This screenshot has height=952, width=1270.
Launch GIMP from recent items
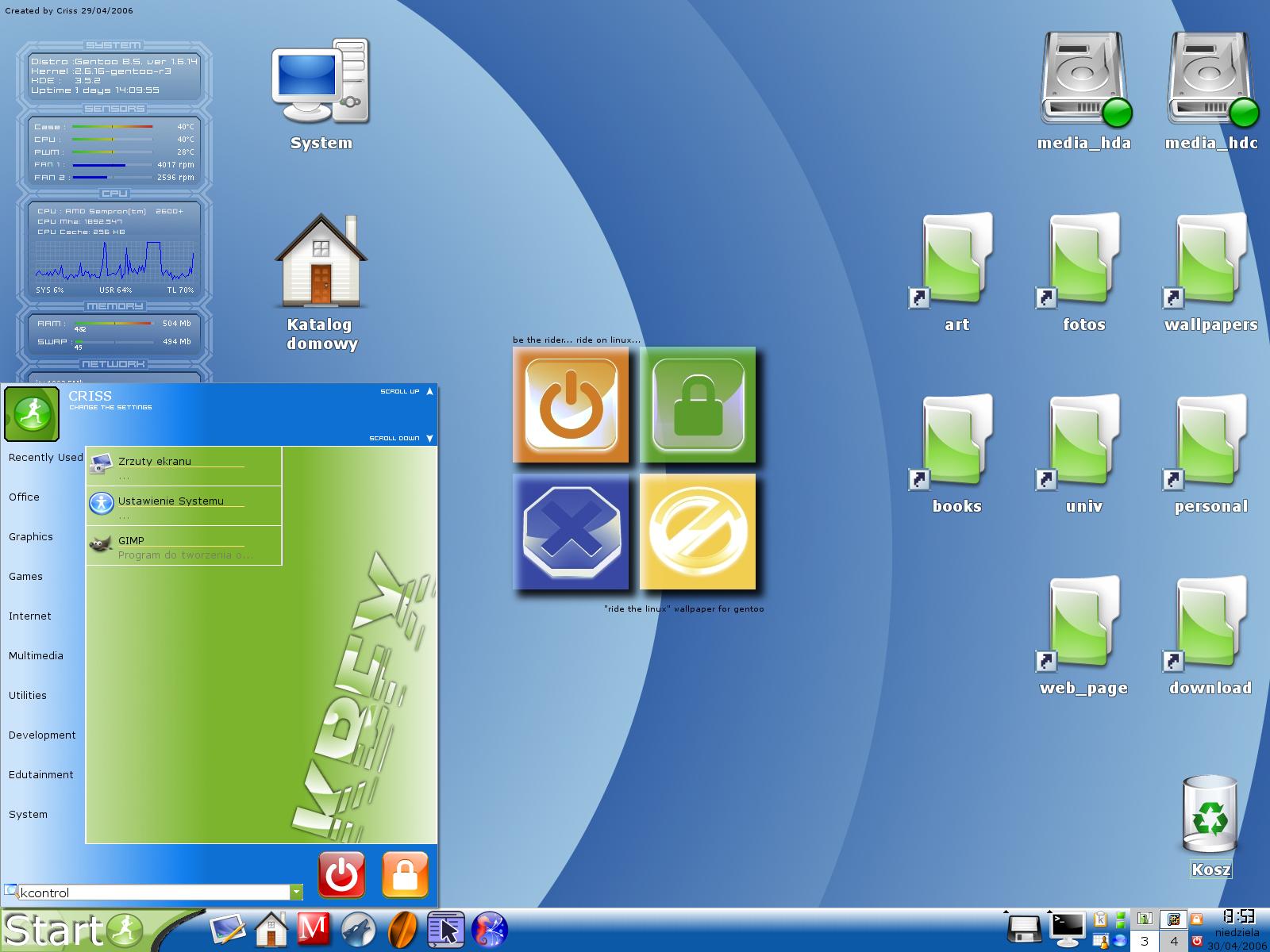point(183,546)
